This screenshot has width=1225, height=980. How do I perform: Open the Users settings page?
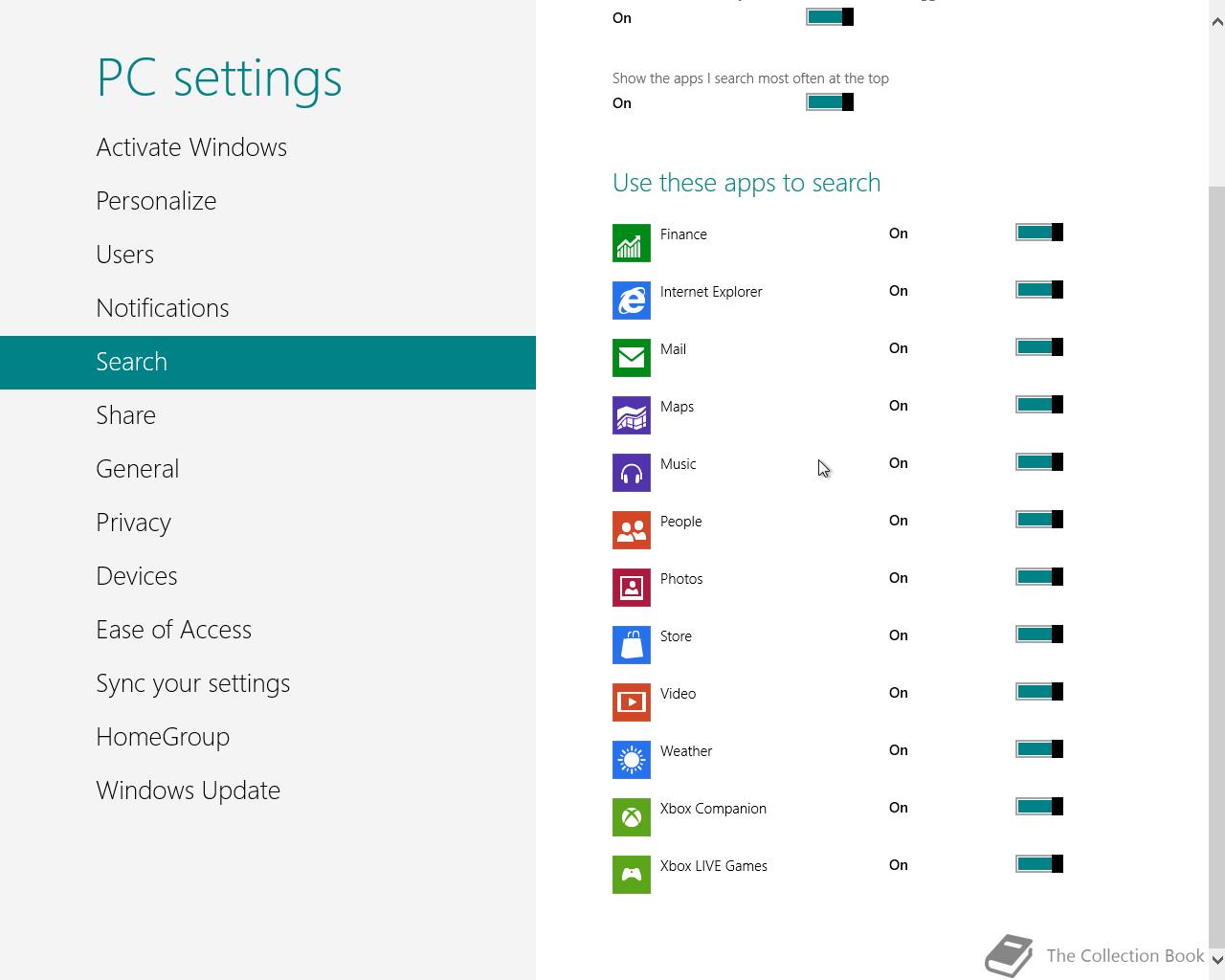pyautogui.click(x=268, y=255)
